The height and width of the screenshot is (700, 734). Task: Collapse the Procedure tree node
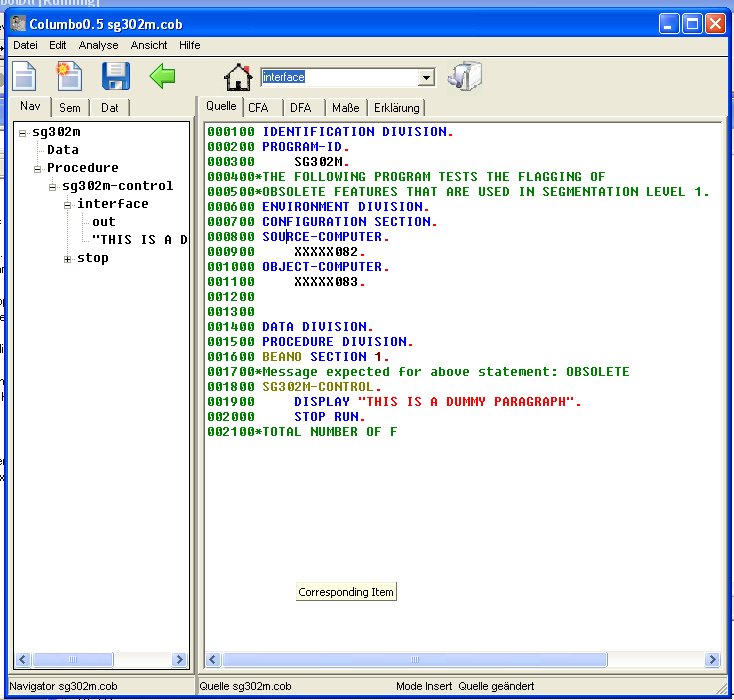point(38,168)
